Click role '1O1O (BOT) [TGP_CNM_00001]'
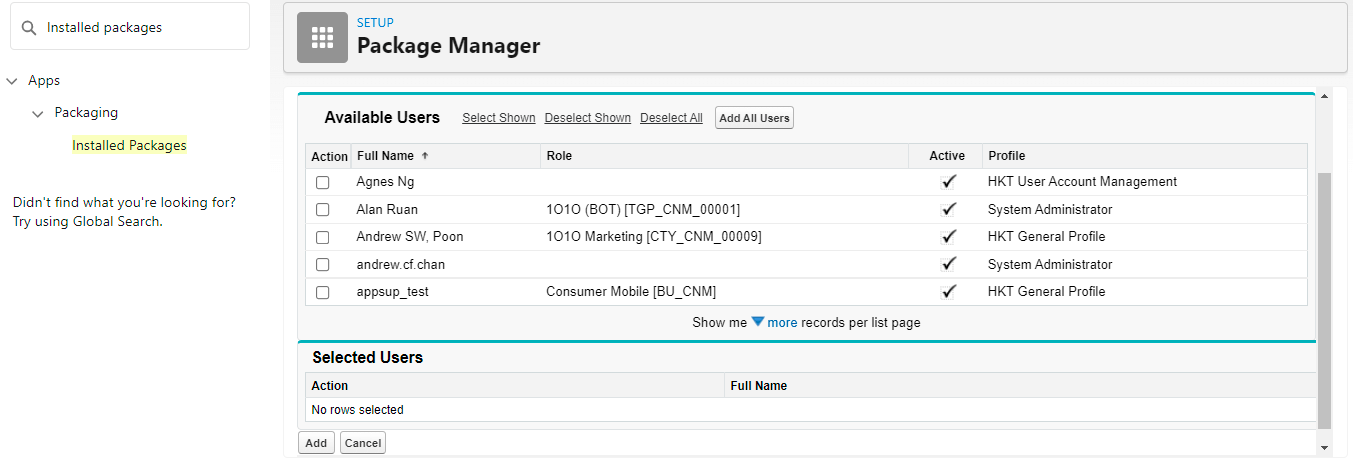This screenshot has height=461, width=1353. pos(643,210)
